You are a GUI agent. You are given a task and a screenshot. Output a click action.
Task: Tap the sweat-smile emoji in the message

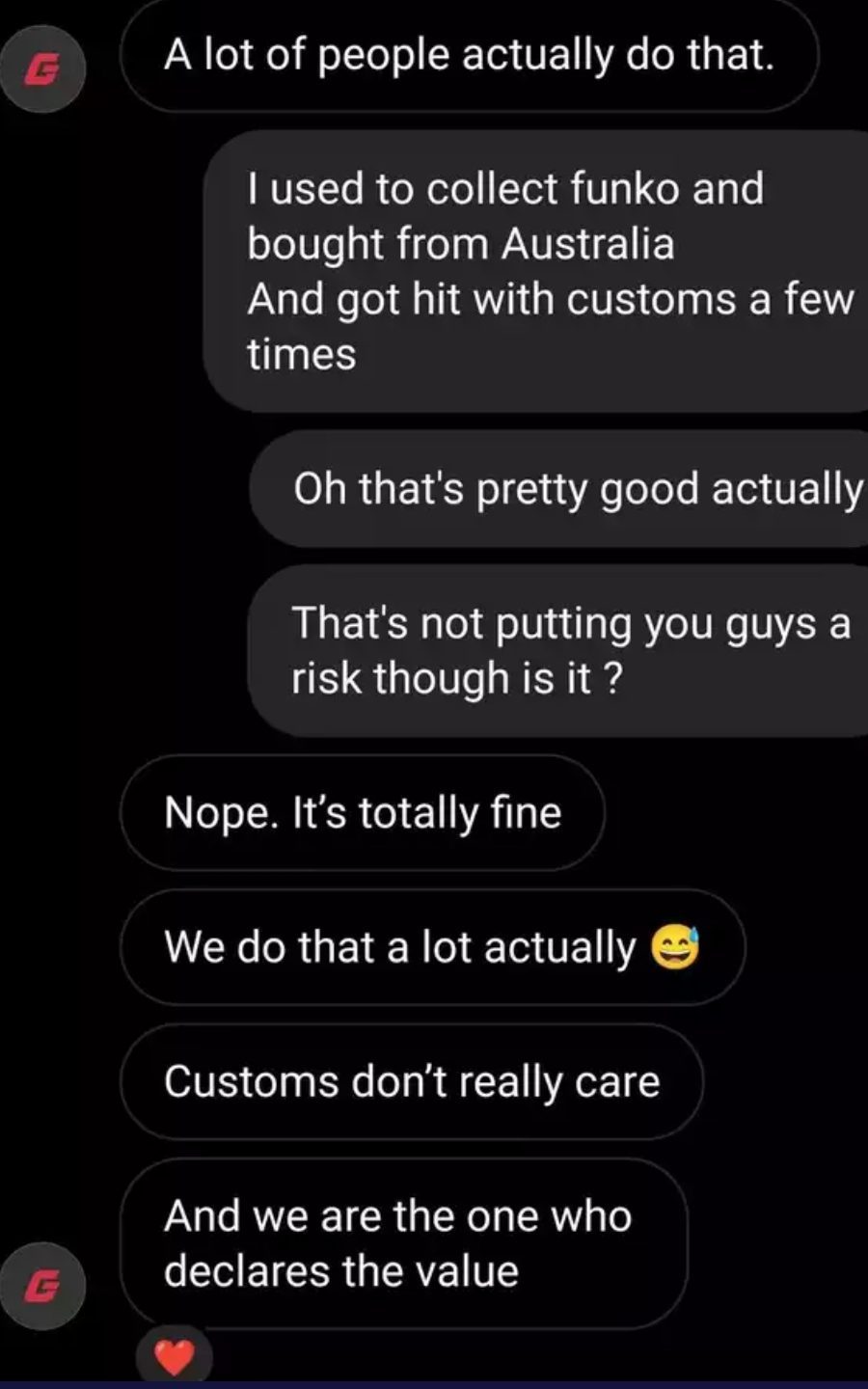(x=675, y=947)
